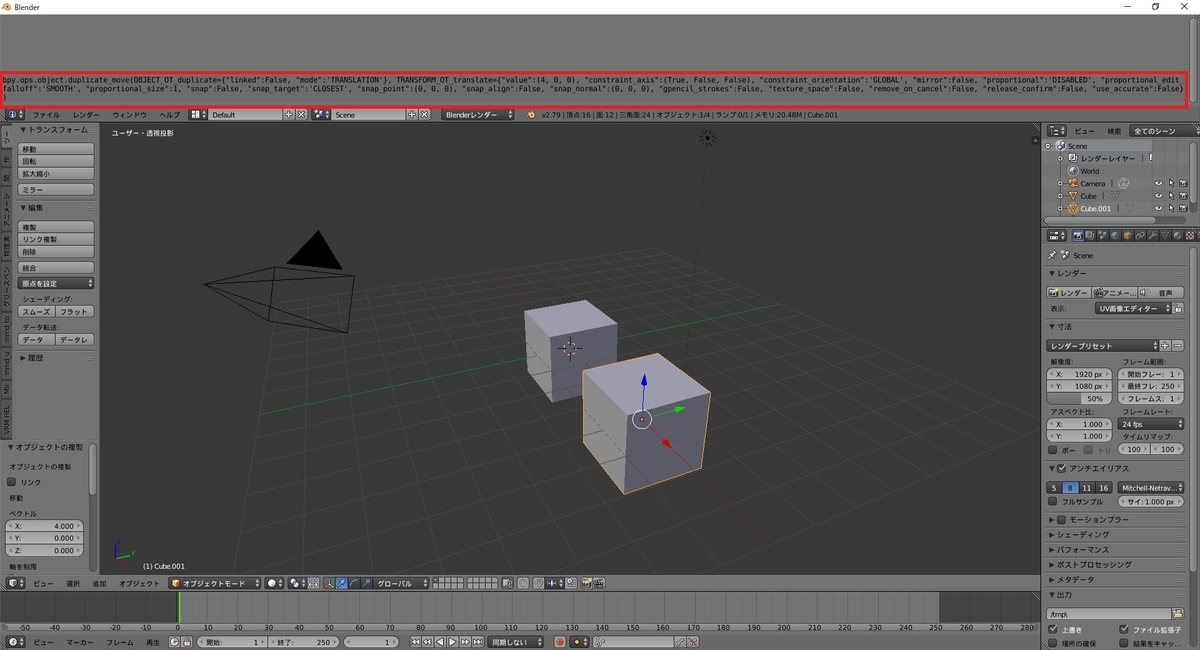Open the ヘルプ menu
Image resolution: width=1200 pixels, height=650 pixels.
[170, 115]
